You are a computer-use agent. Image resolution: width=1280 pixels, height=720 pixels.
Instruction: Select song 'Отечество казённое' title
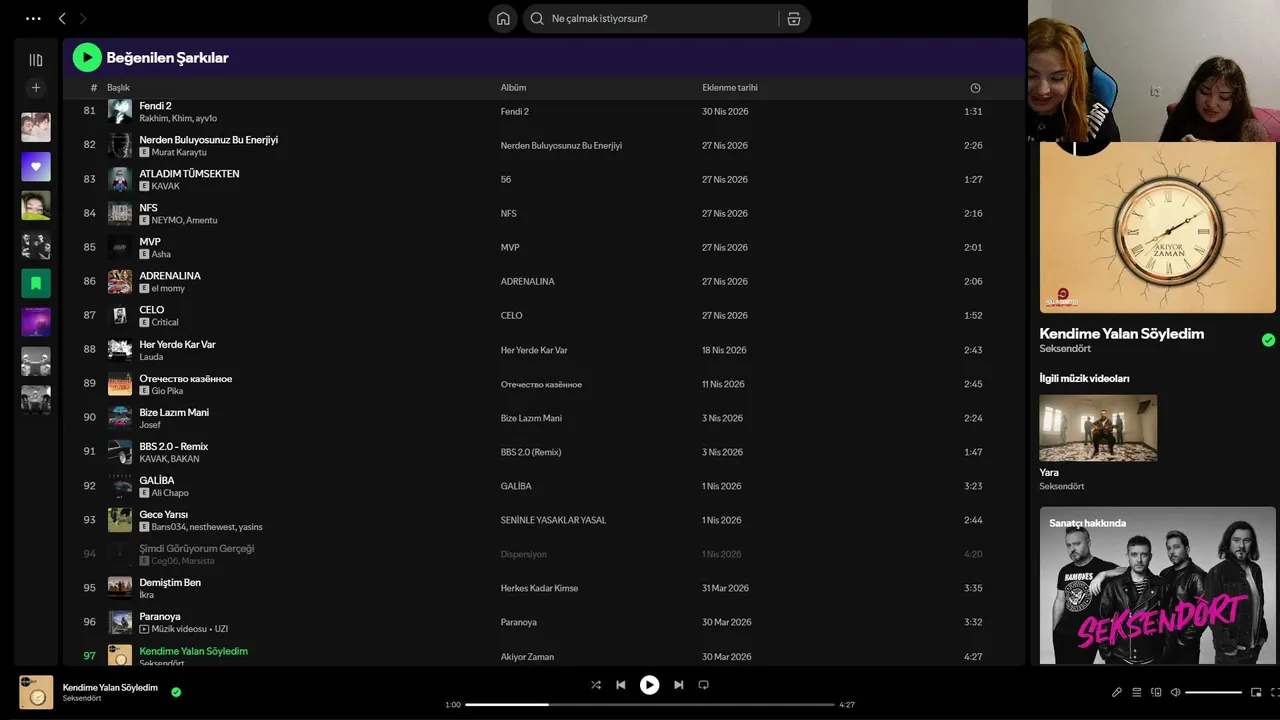[x=186, y=378]
